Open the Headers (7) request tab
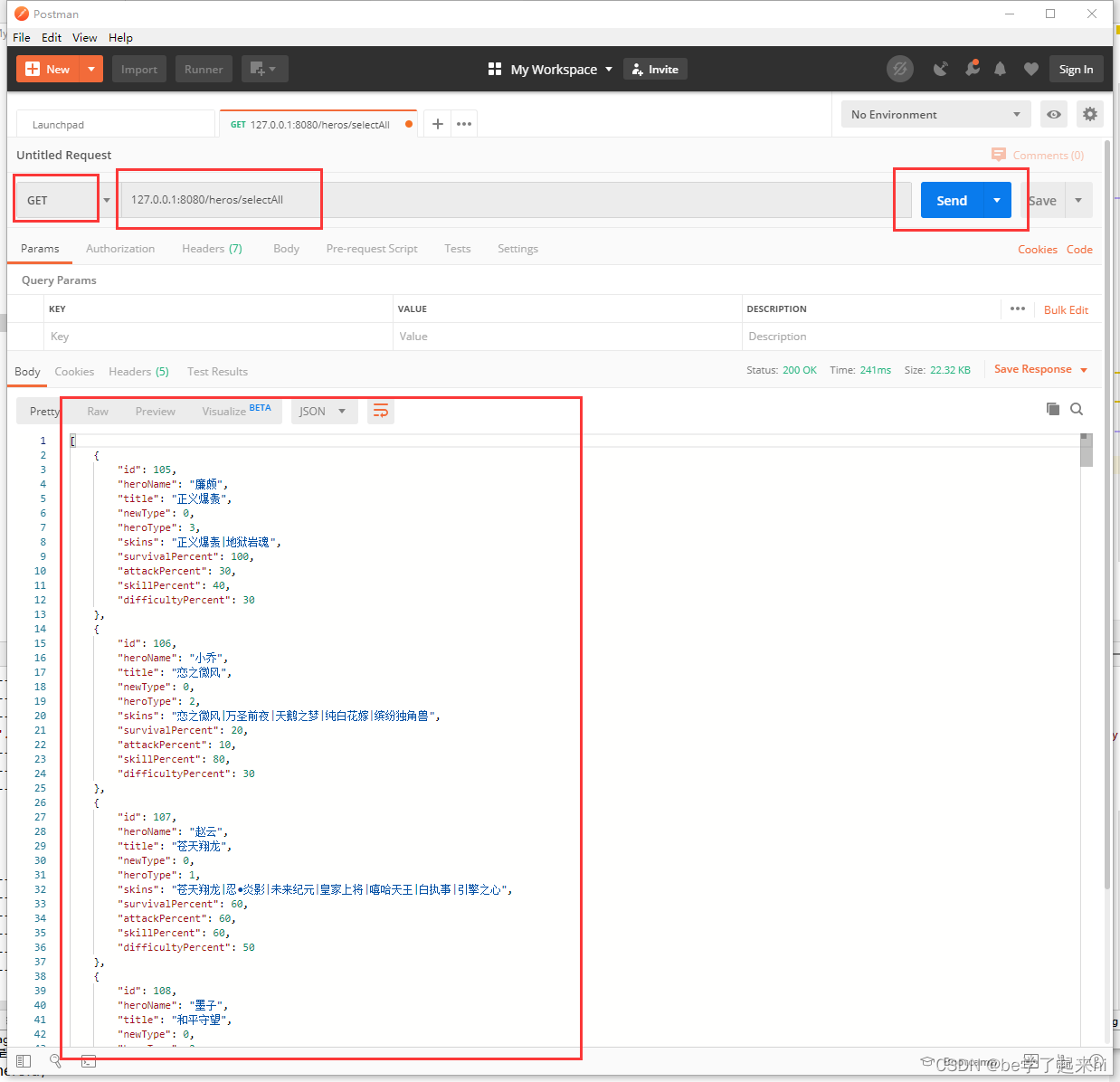This screenshot has height=1082, width=1120. click(x=212, y=248)
